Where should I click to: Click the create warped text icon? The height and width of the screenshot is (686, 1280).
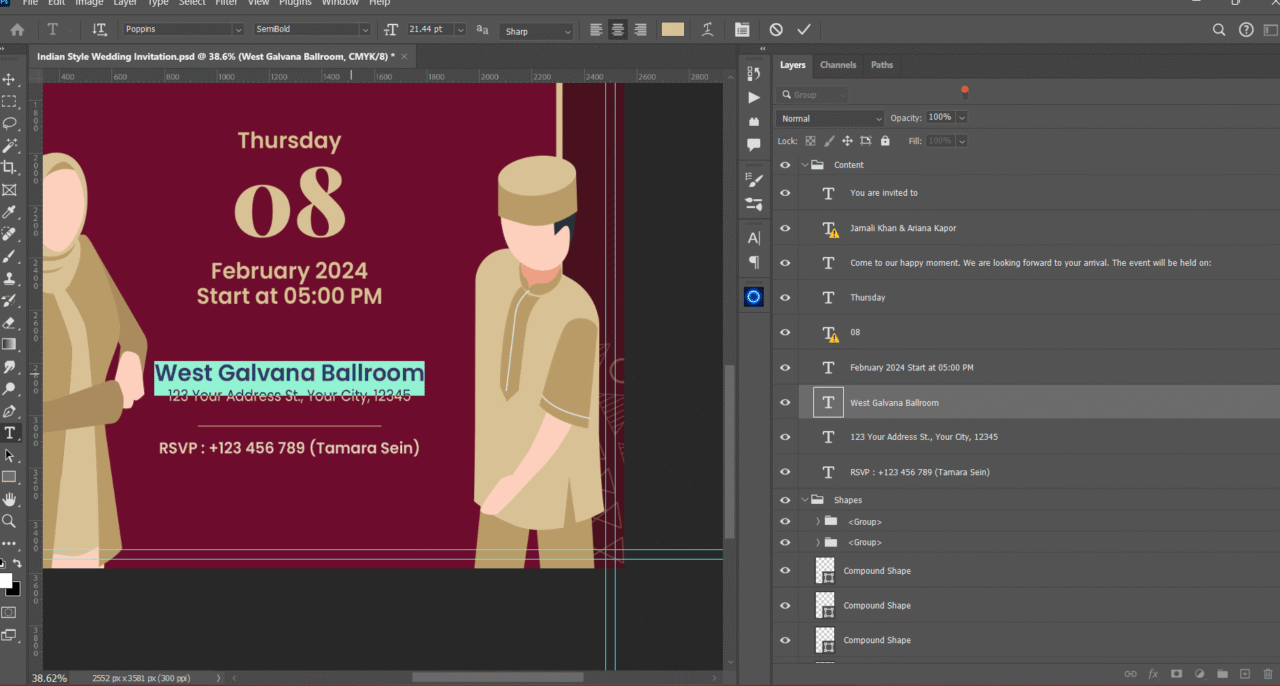coord(706,30)
